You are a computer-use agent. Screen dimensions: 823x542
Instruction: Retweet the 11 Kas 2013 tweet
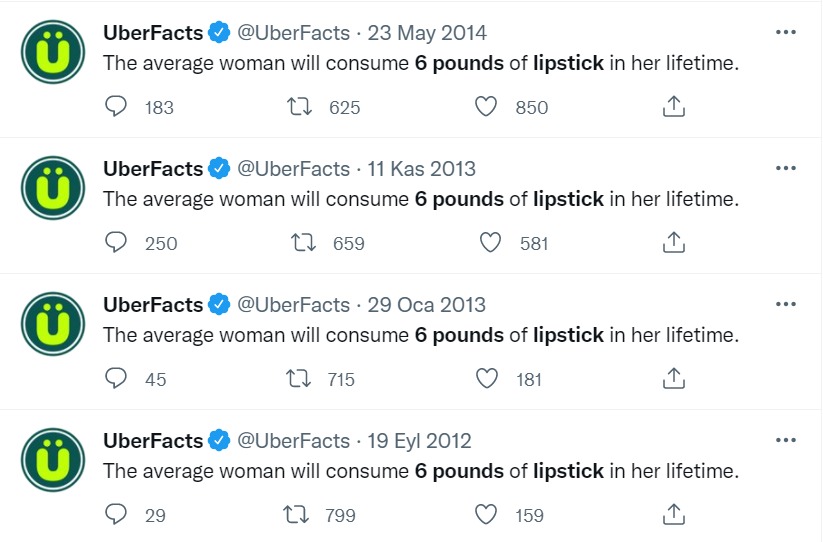pos(300,243)
